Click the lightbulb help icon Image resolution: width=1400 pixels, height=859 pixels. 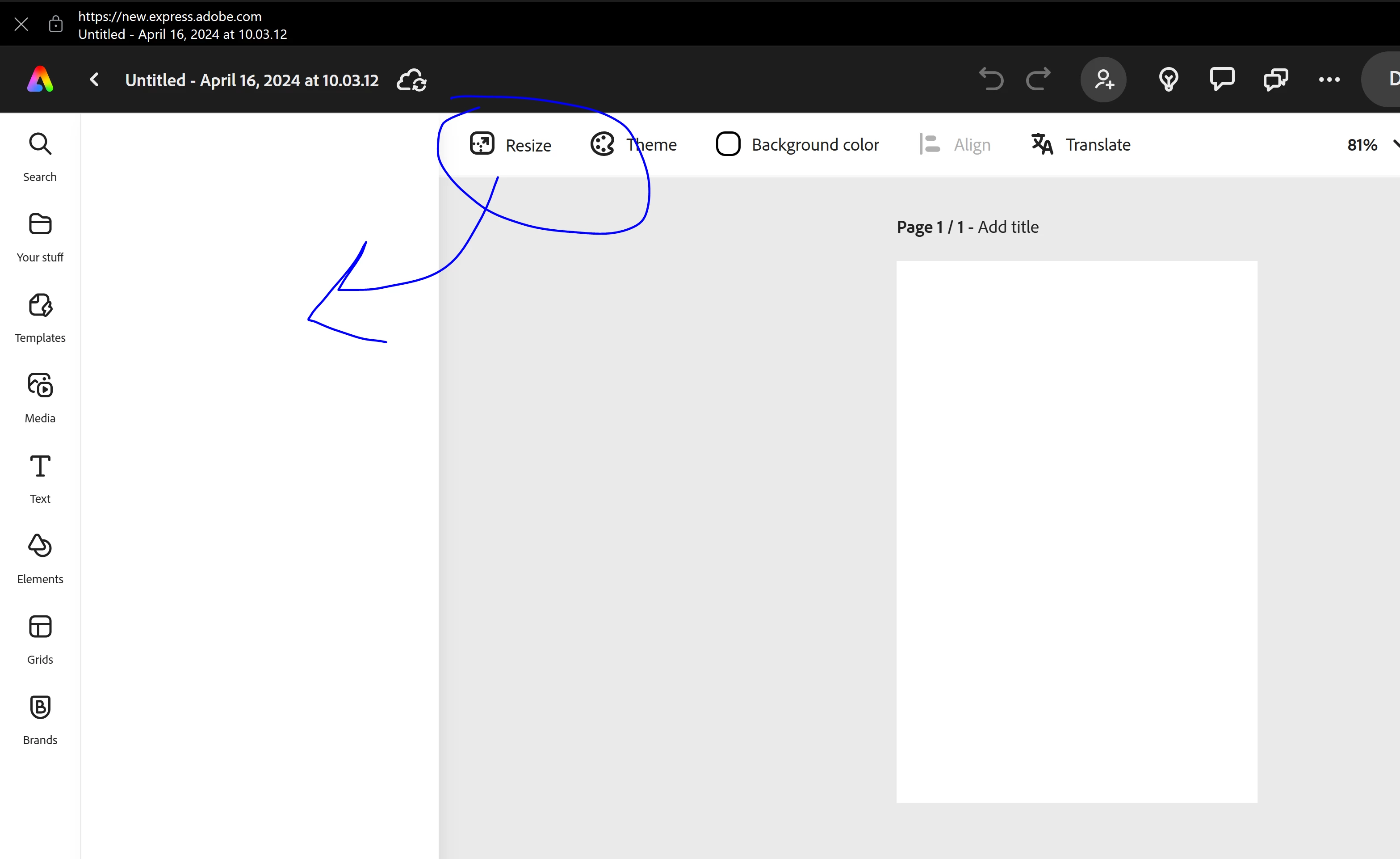(1168, 80)
